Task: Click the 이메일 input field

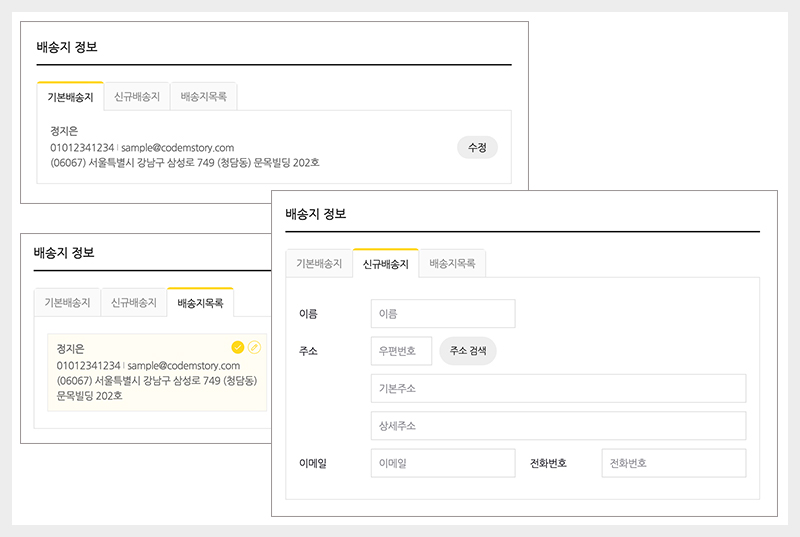Action: [x=442, y=463]
